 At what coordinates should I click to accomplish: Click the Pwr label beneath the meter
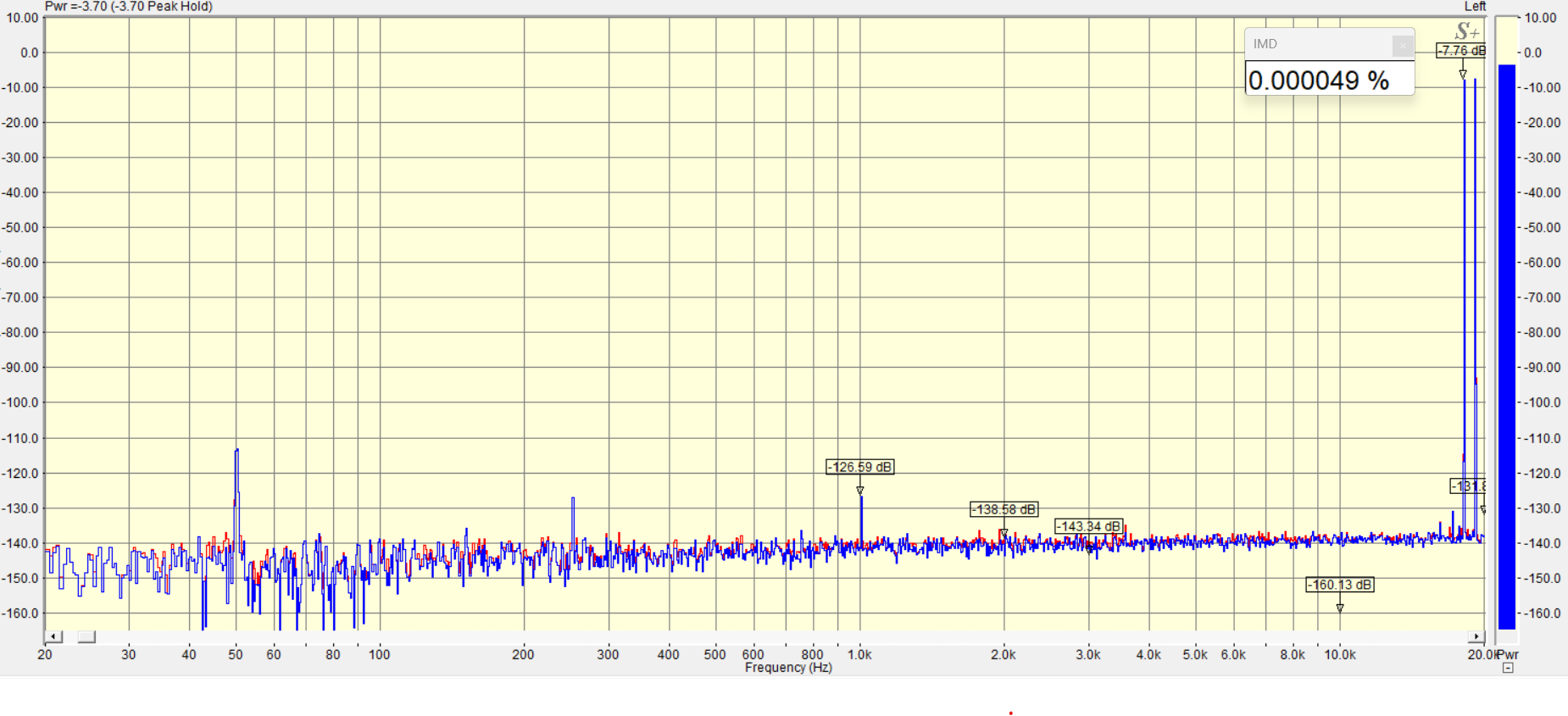(x=1509, y=654)
